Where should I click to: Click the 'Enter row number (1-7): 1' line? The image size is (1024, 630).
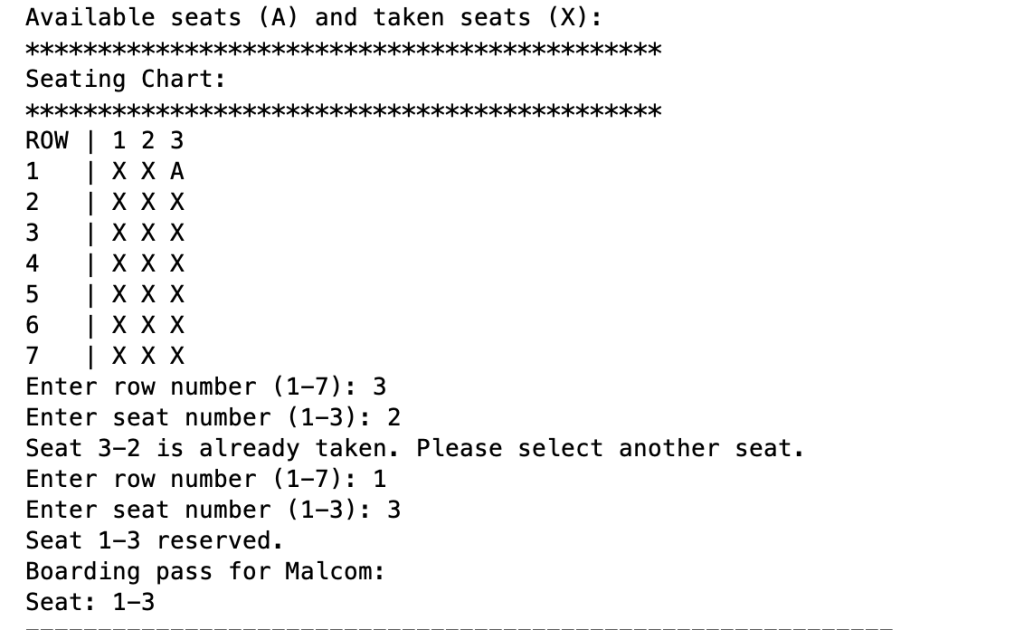pyautogui.click(x=206, y=480)
